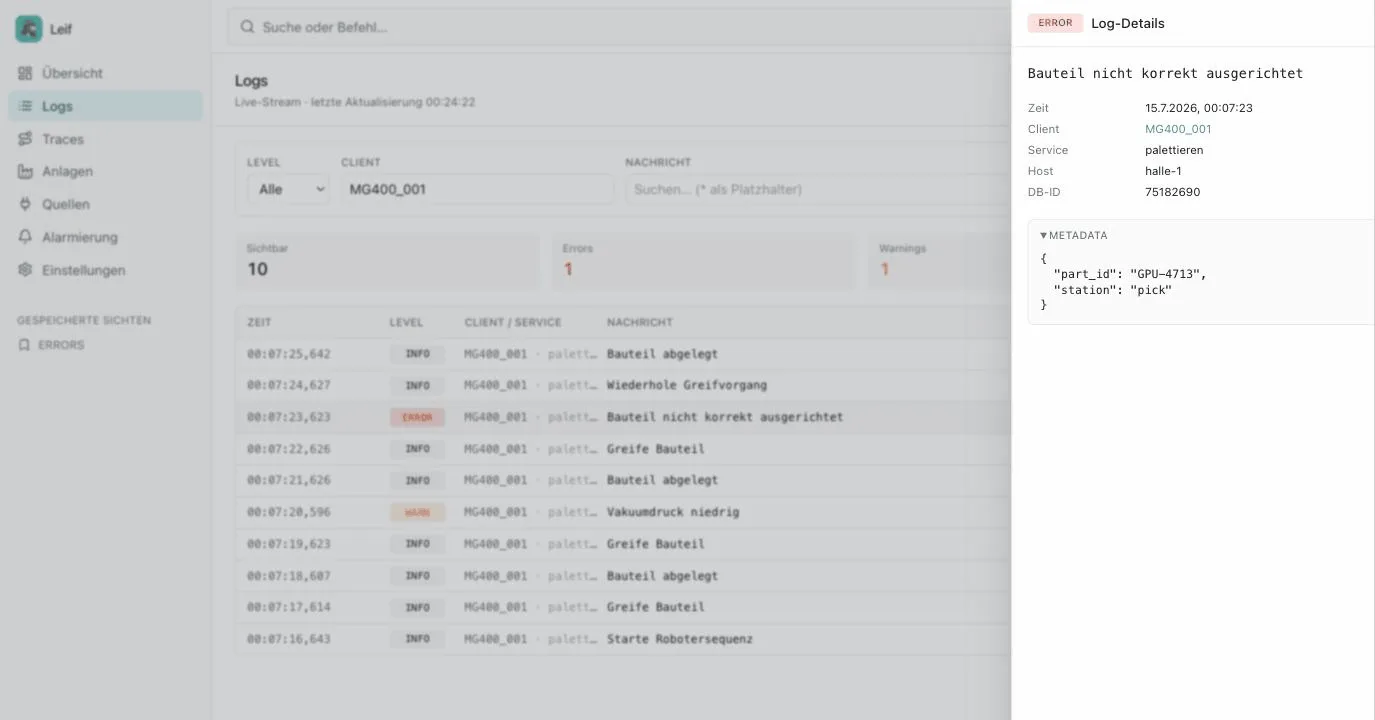The image size is (1375, 720).
Task: Select the Starte Robotersequenz log row
Action: pos(623,639)
